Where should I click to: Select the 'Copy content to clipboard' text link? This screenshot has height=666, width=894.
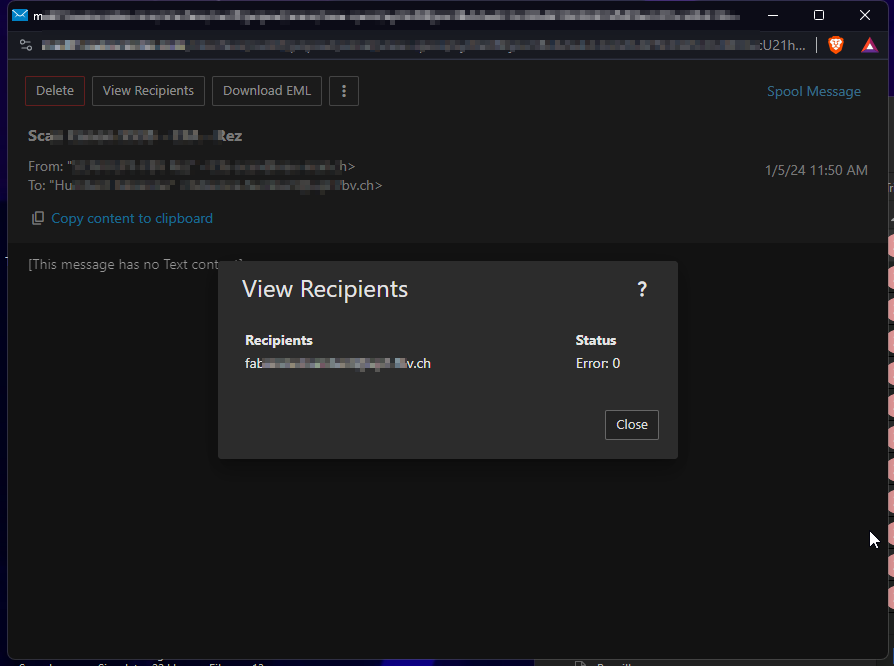pyautogui.click(x=132, y=218)
